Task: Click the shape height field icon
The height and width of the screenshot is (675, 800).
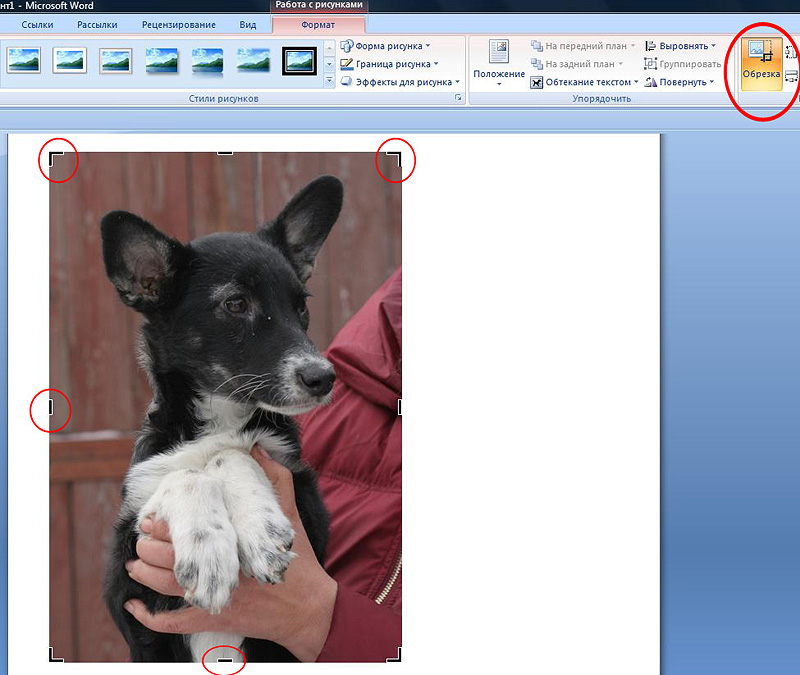Action: [791, 52]
